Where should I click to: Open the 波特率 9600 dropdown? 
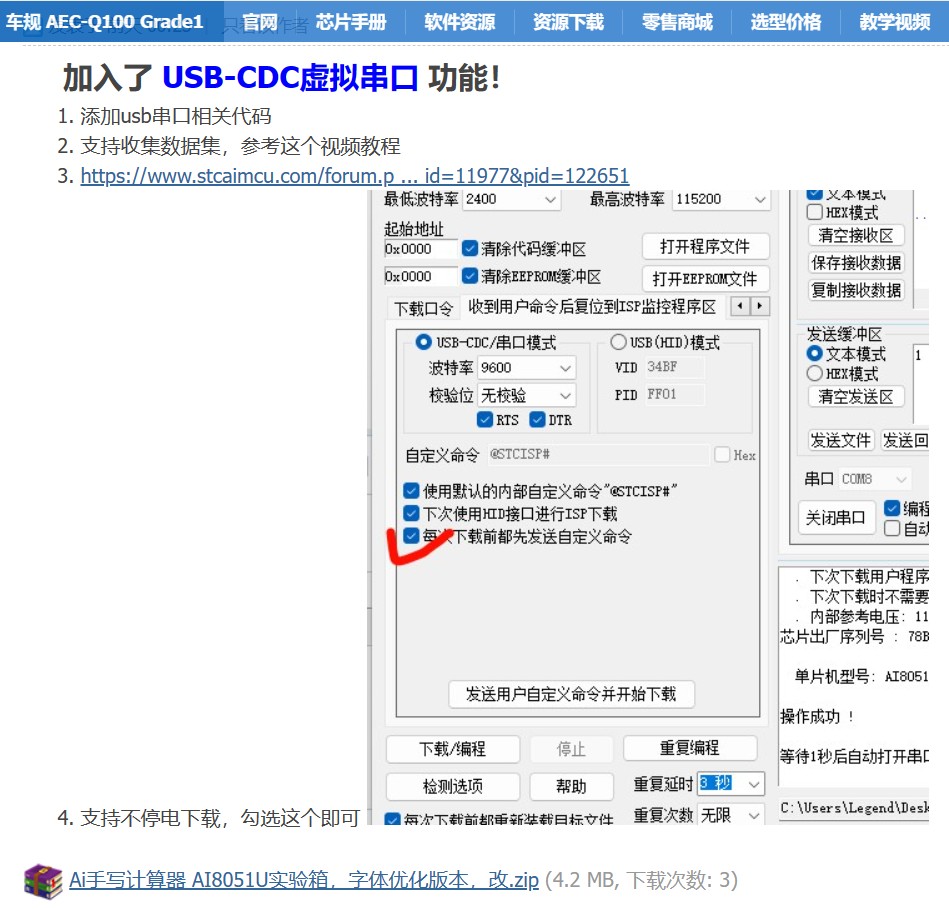527,368
